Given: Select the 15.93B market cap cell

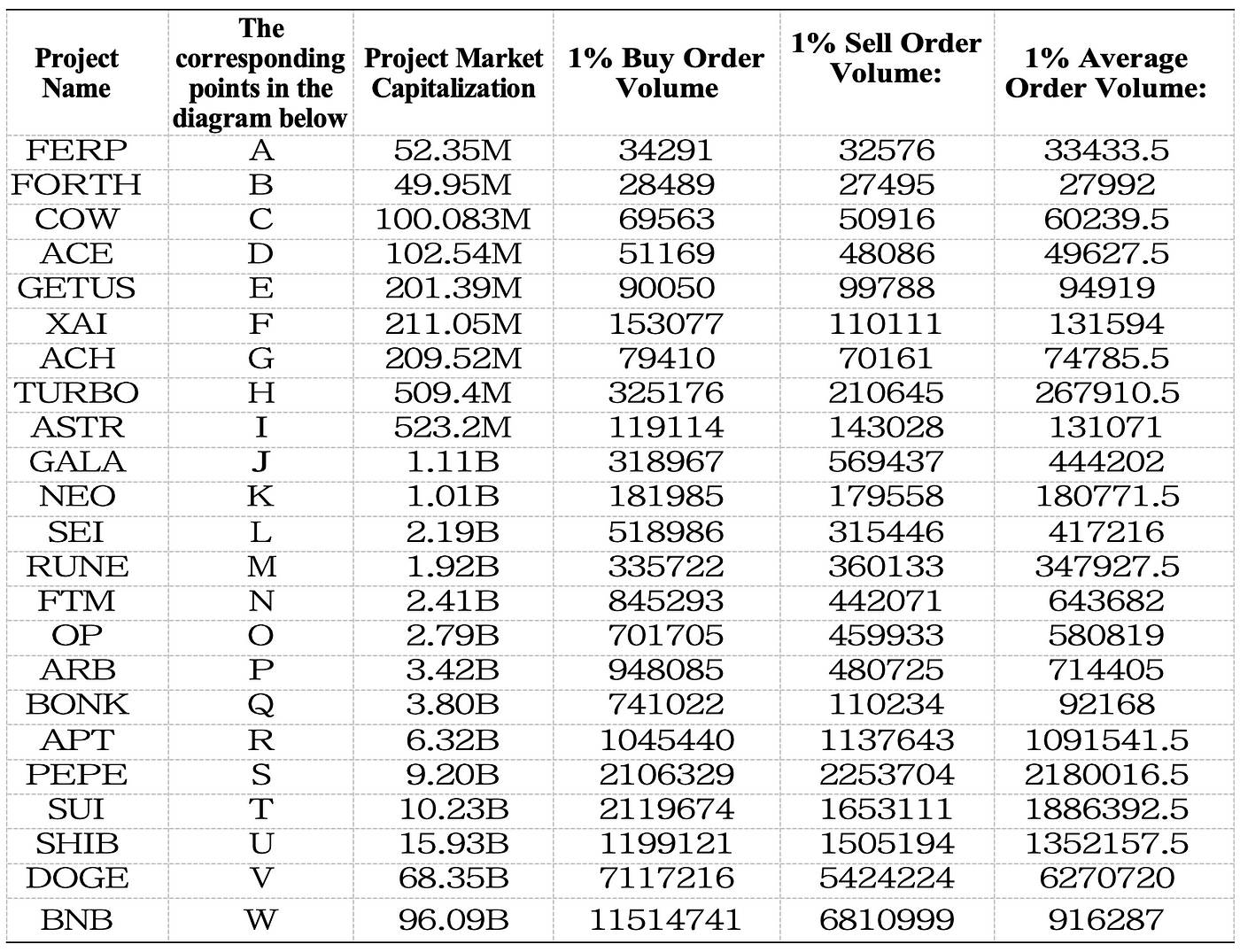Looking at the screenshot, I should pyautogui.click(x=453, y=844).
